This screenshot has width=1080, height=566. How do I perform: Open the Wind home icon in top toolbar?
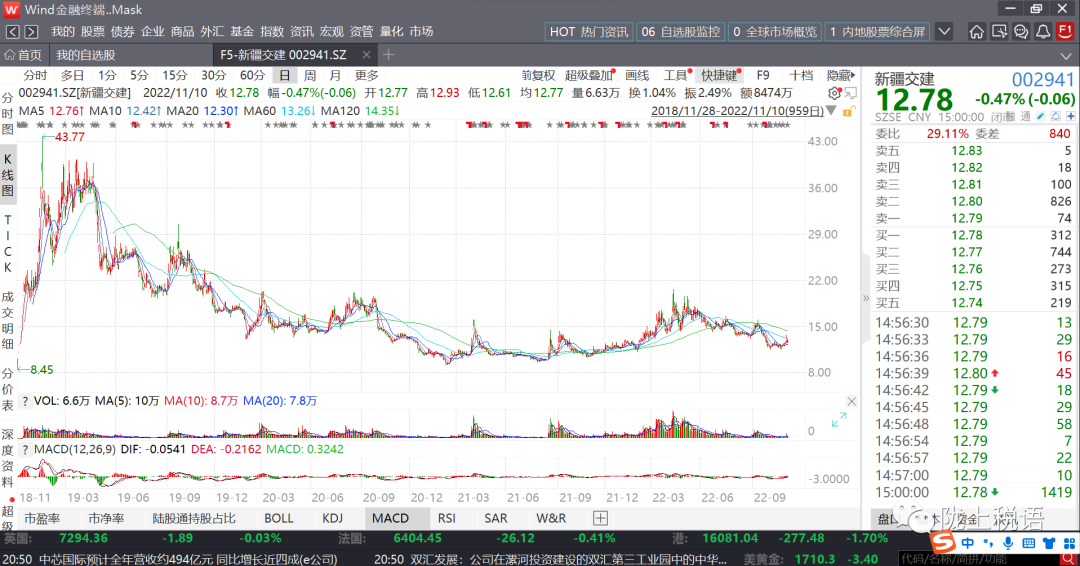coord(976,32)
